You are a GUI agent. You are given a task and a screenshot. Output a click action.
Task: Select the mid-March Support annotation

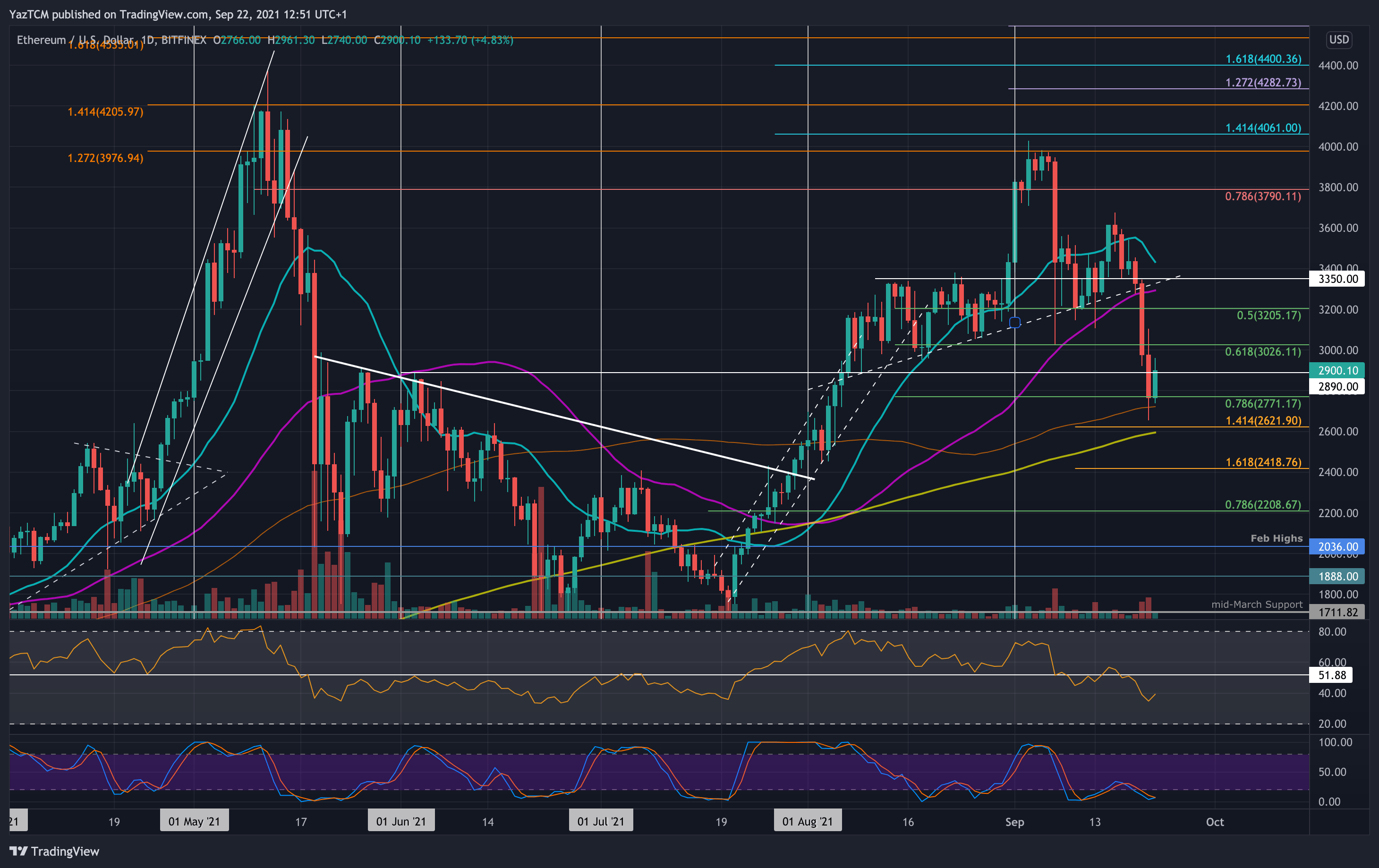coord(1256,604)
